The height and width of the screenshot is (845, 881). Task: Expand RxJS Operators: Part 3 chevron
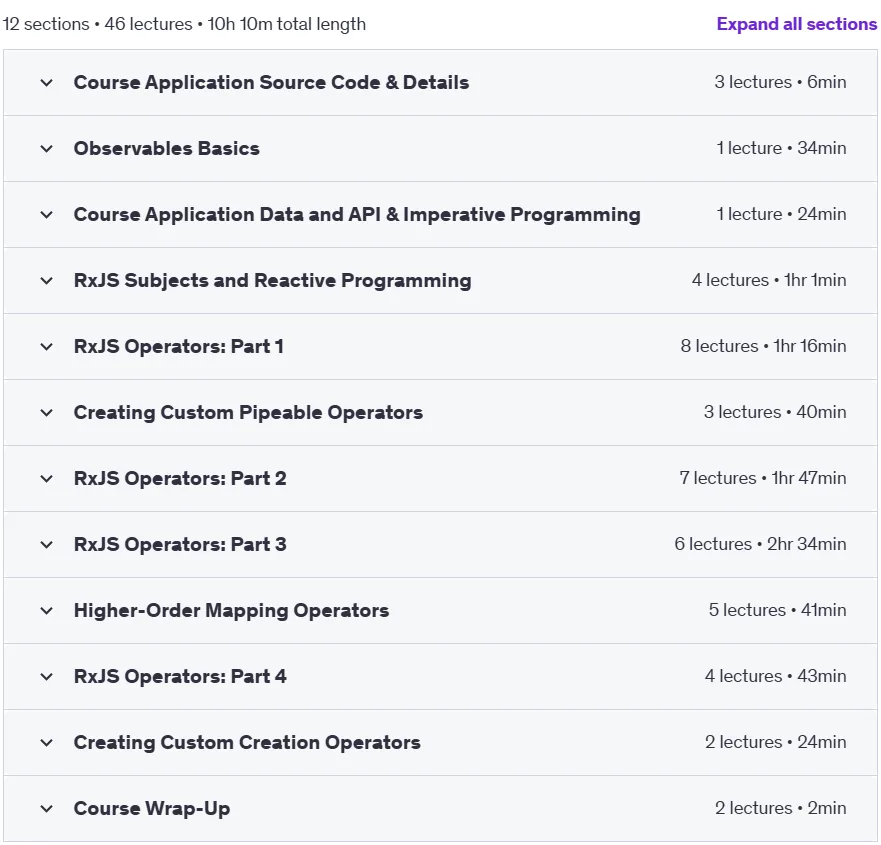pyautogui.click(x=47, y=545)
